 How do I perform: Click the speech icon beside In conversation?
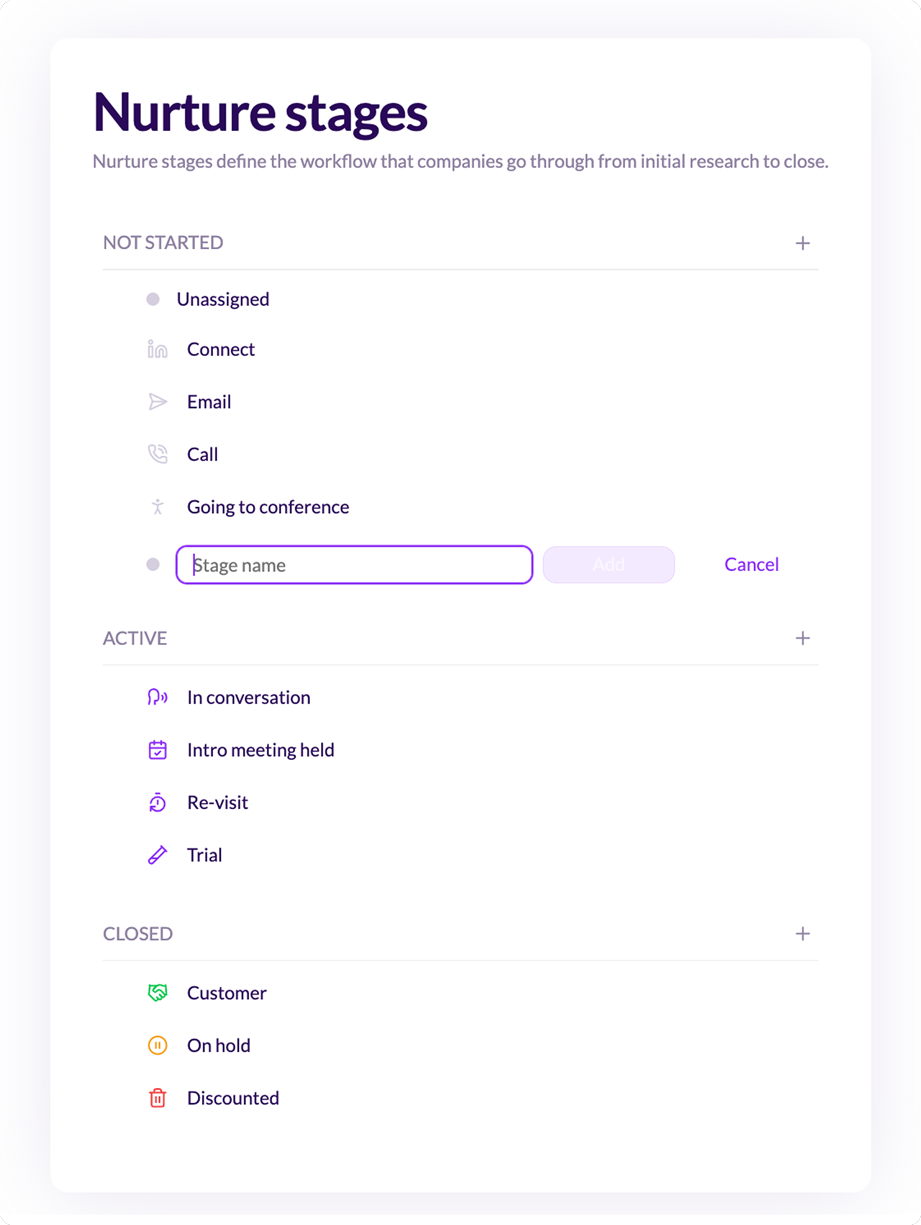click(x=157, y=697)
